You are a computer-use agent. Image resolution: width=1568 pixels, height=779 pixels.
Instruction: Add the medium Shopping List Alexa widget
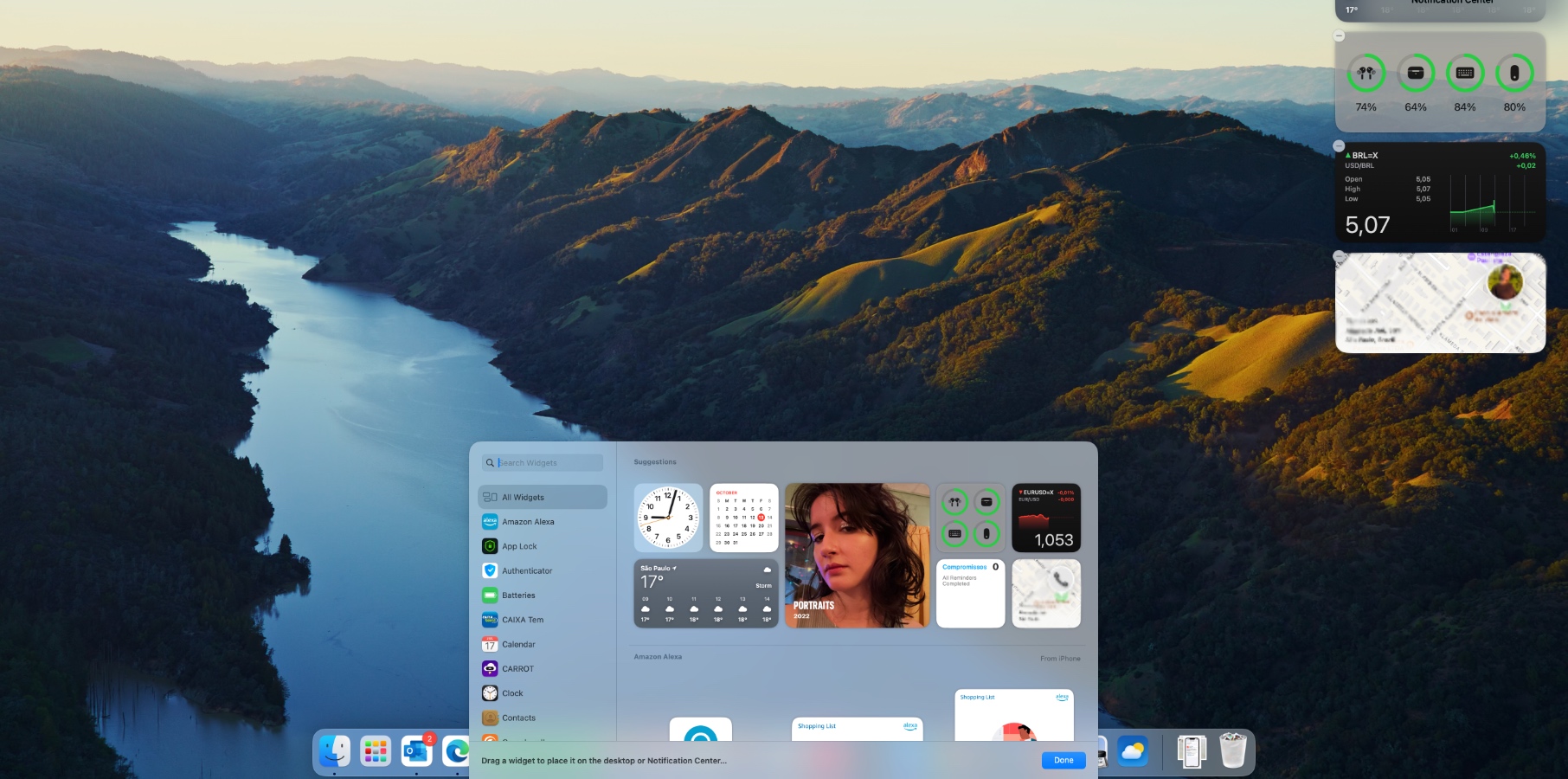pyautogui.click(x=858, y=730)
